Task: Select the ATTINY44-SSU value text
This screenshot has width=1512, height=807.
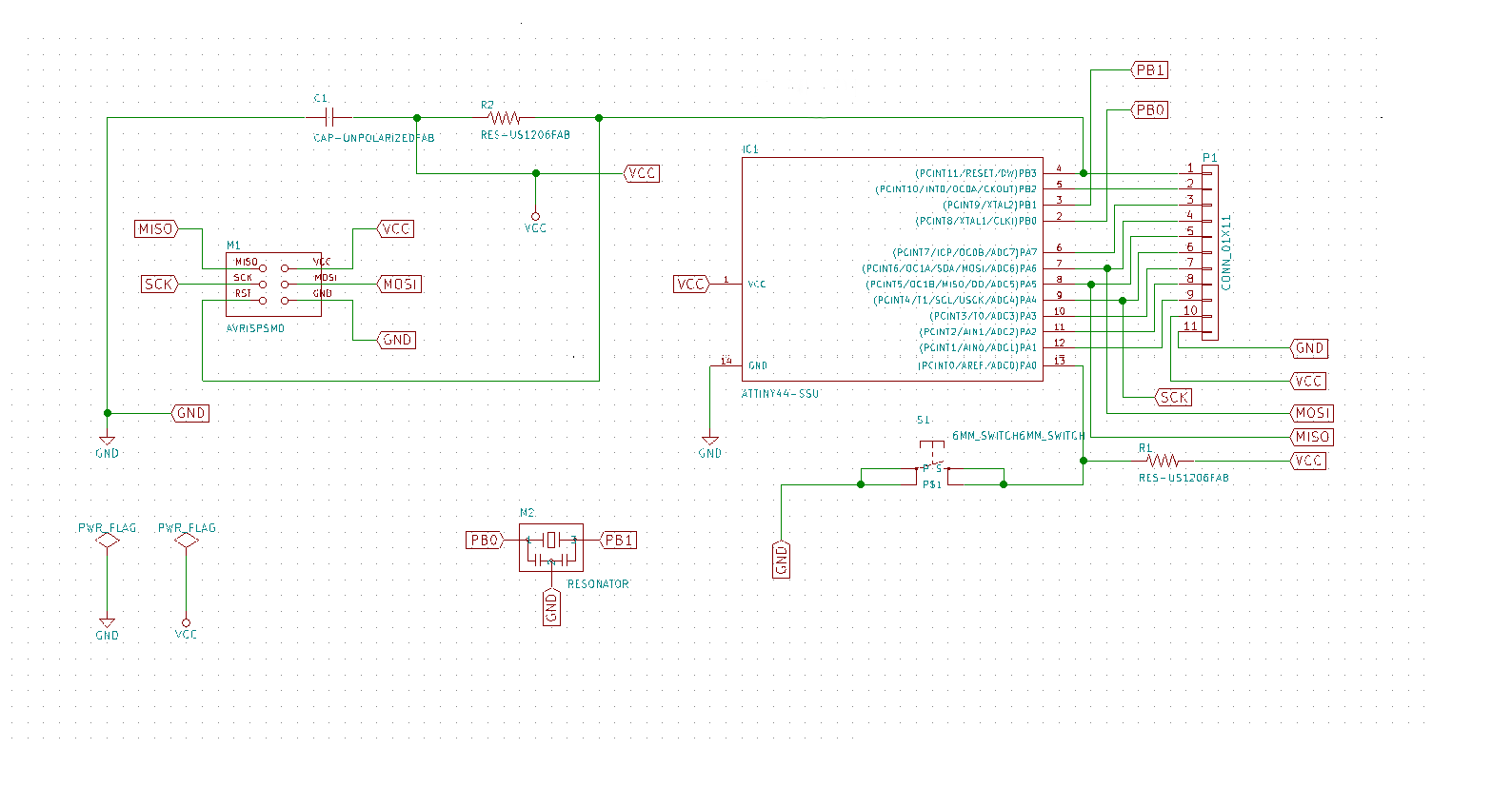Action: pos(780,394)
